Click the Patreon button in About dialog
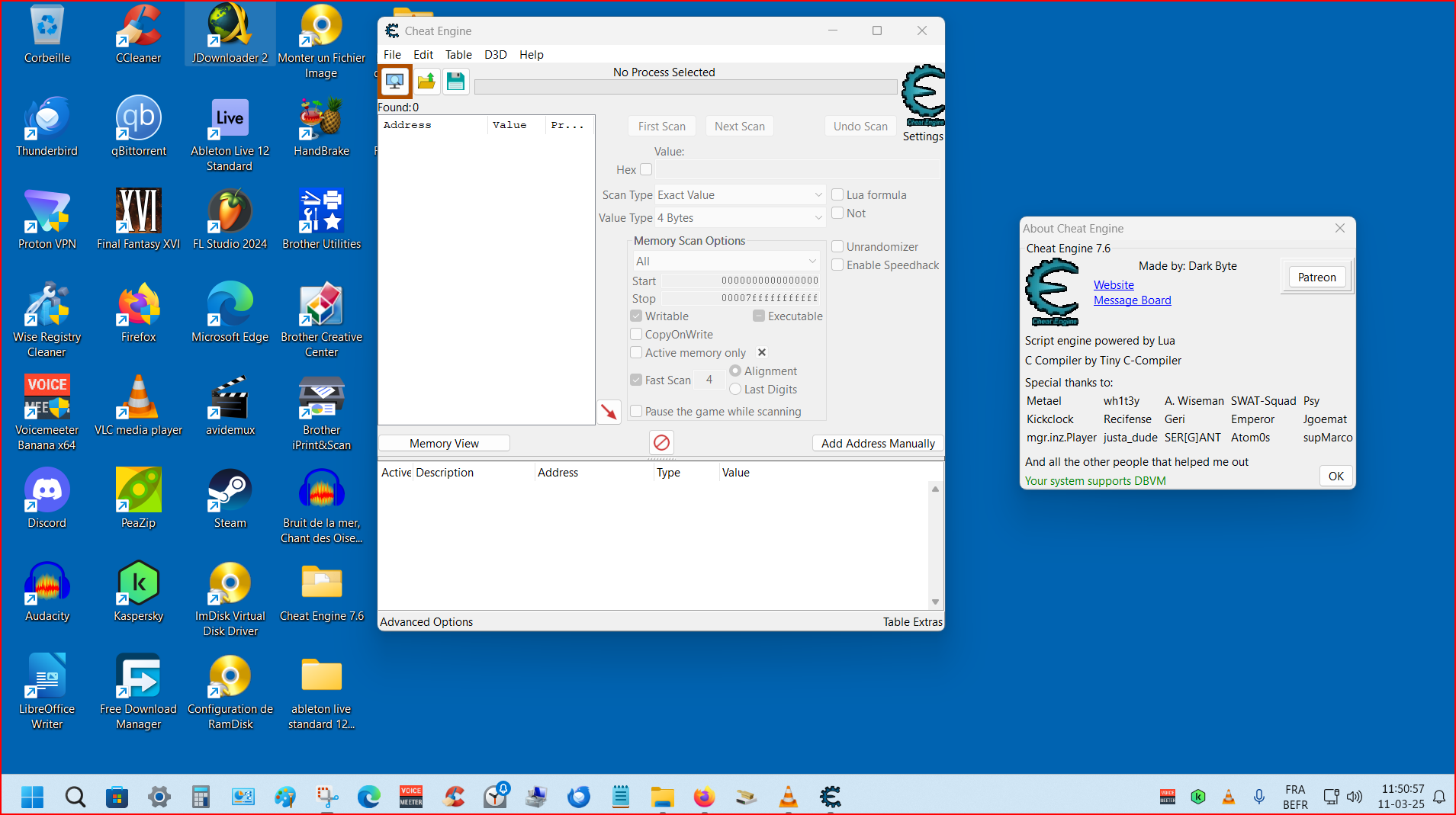This screenshot has width=1456, height=815. [1317, 277]
